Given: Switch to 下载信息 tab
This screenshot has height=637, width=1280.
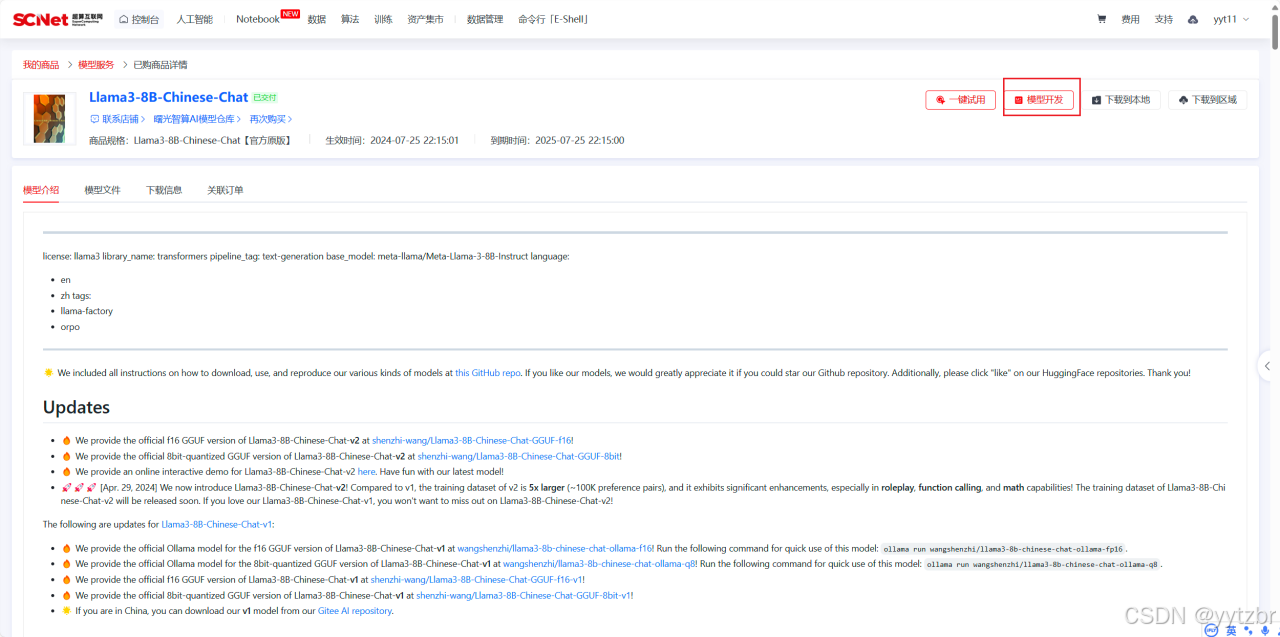Looking at the screenshot, I should (164, 190).
